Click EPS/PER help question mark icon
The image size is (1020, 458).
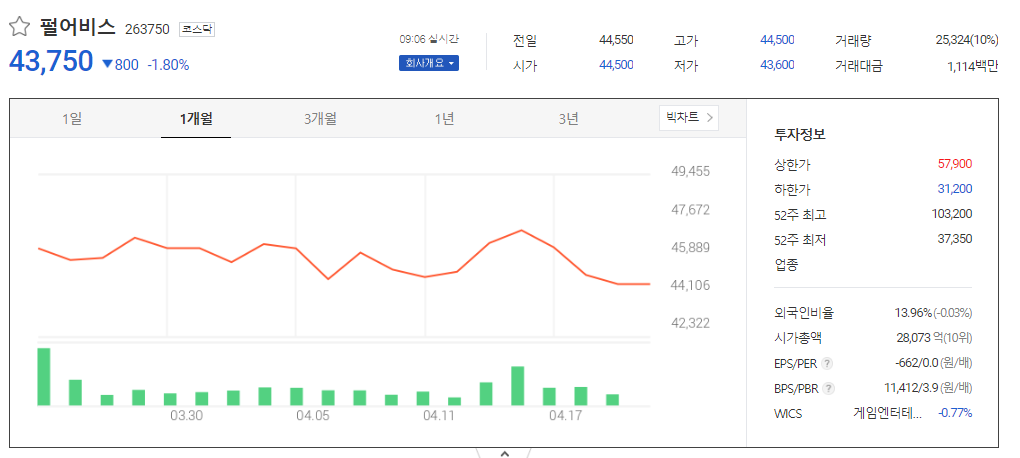[827, 363]
